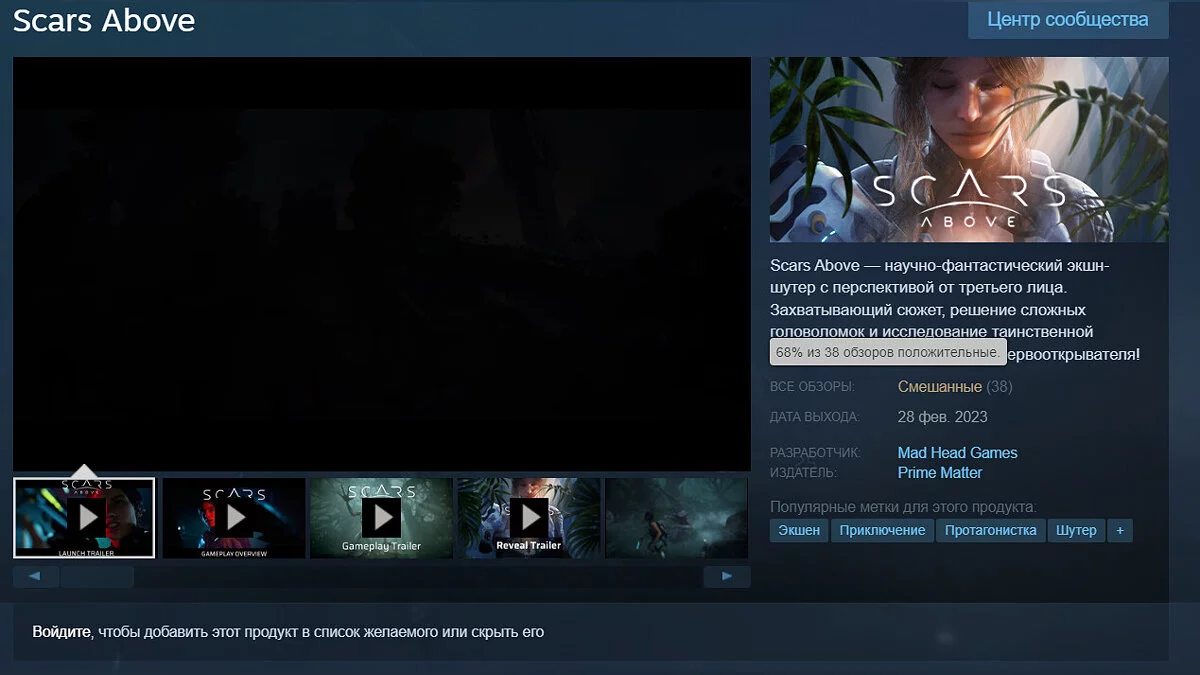The width and height of the screenshot is (1200, 675).
Task: Open publisher Prime Matter page
Action: (x=940, y=473)
